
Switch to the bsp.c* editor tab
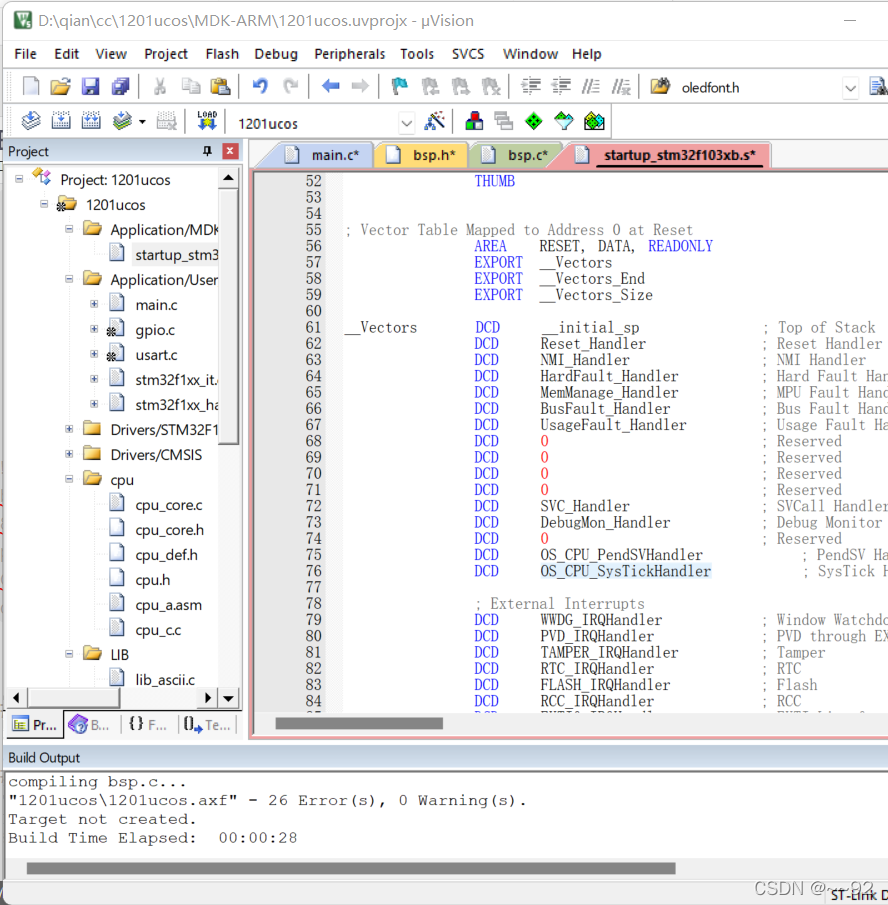point(516,155)
